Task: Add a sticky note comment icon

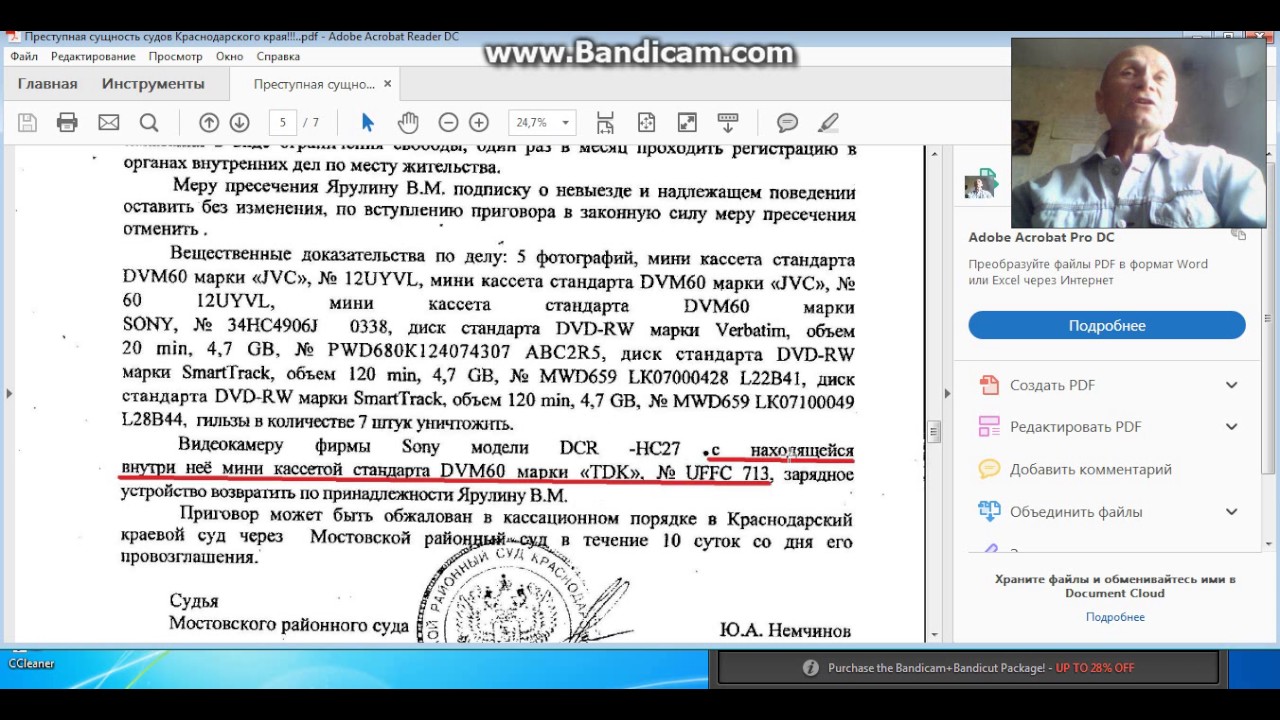Action: tap(787, 122)
